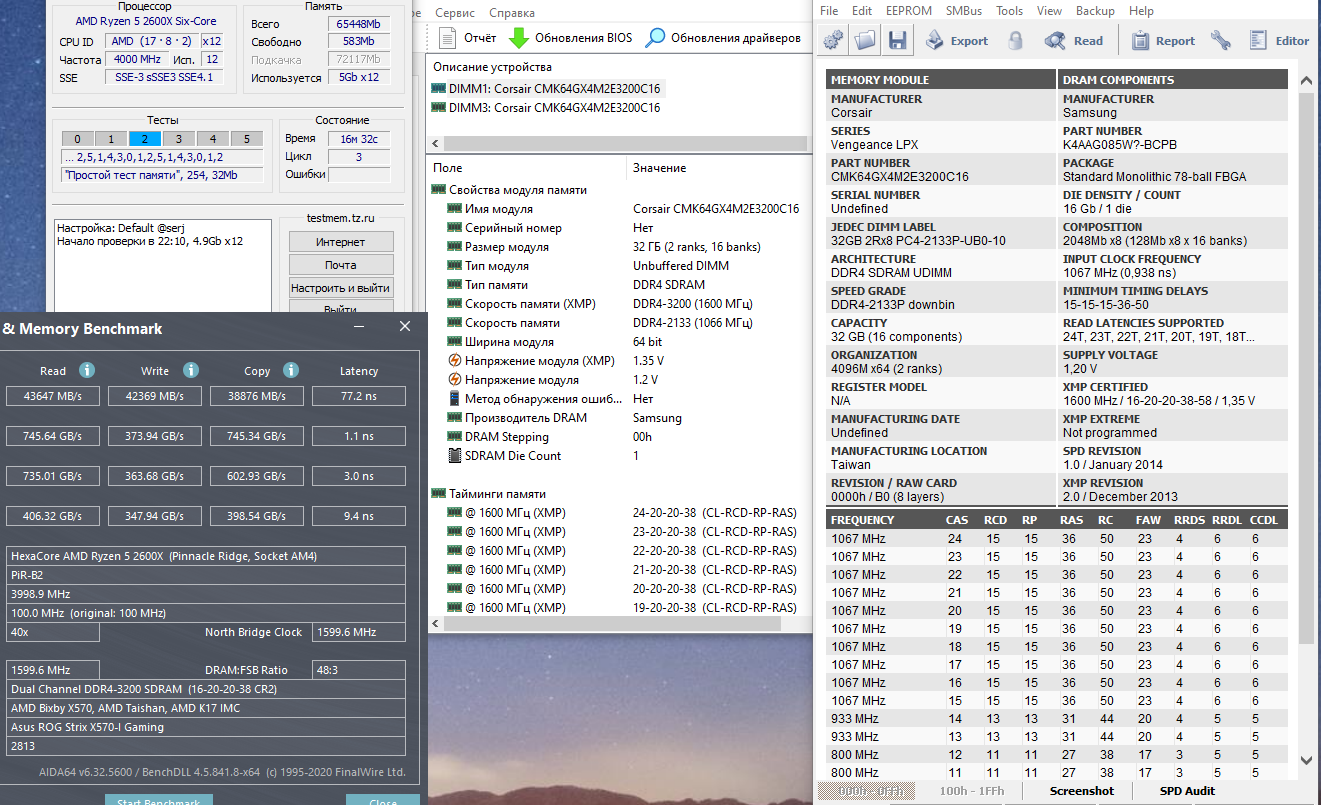Click the Отчёт report icon in AIDA64
This screenshot has height=805, width=1321.
click(447, 38)
